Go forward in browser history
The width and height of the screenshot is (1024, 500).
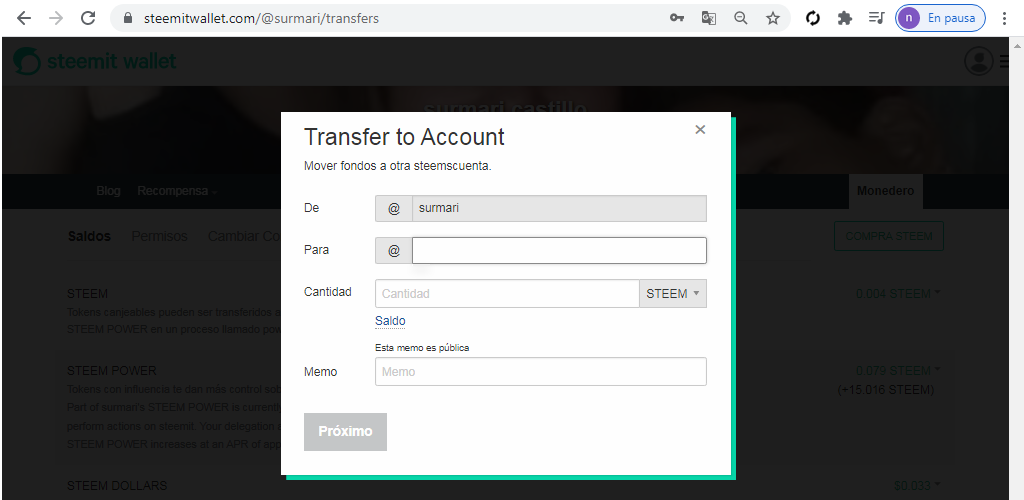click(56, 18)
